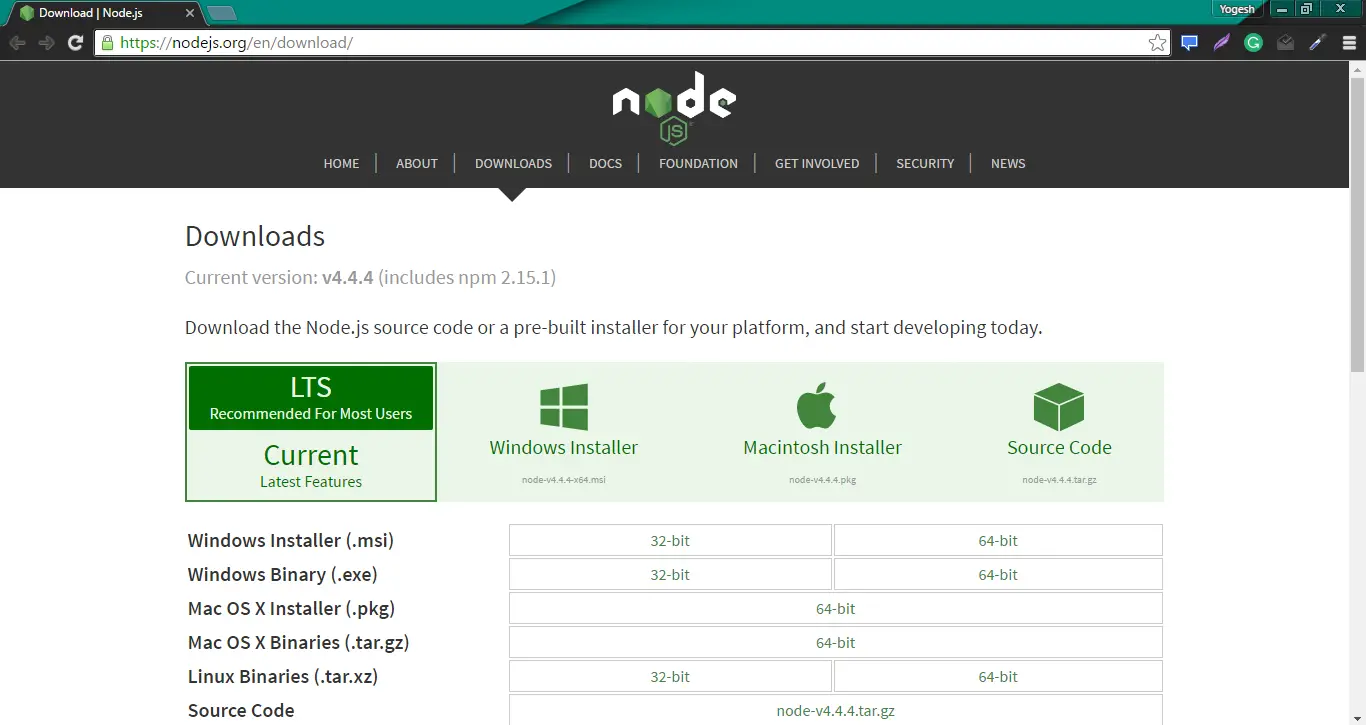The height and width of the screenshot is (725, 1366).
Task: Click the Downloads page heading
Action: point(255,236)
